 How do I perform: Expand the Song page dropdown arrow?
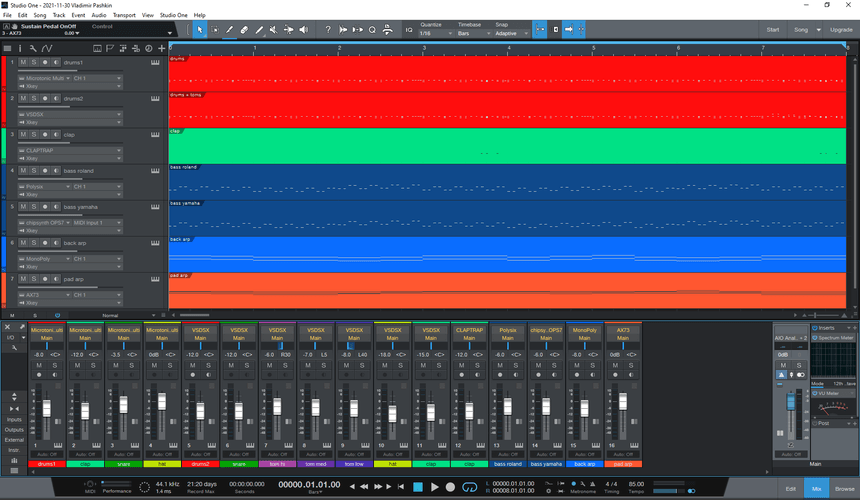click(x=819, y=30)
